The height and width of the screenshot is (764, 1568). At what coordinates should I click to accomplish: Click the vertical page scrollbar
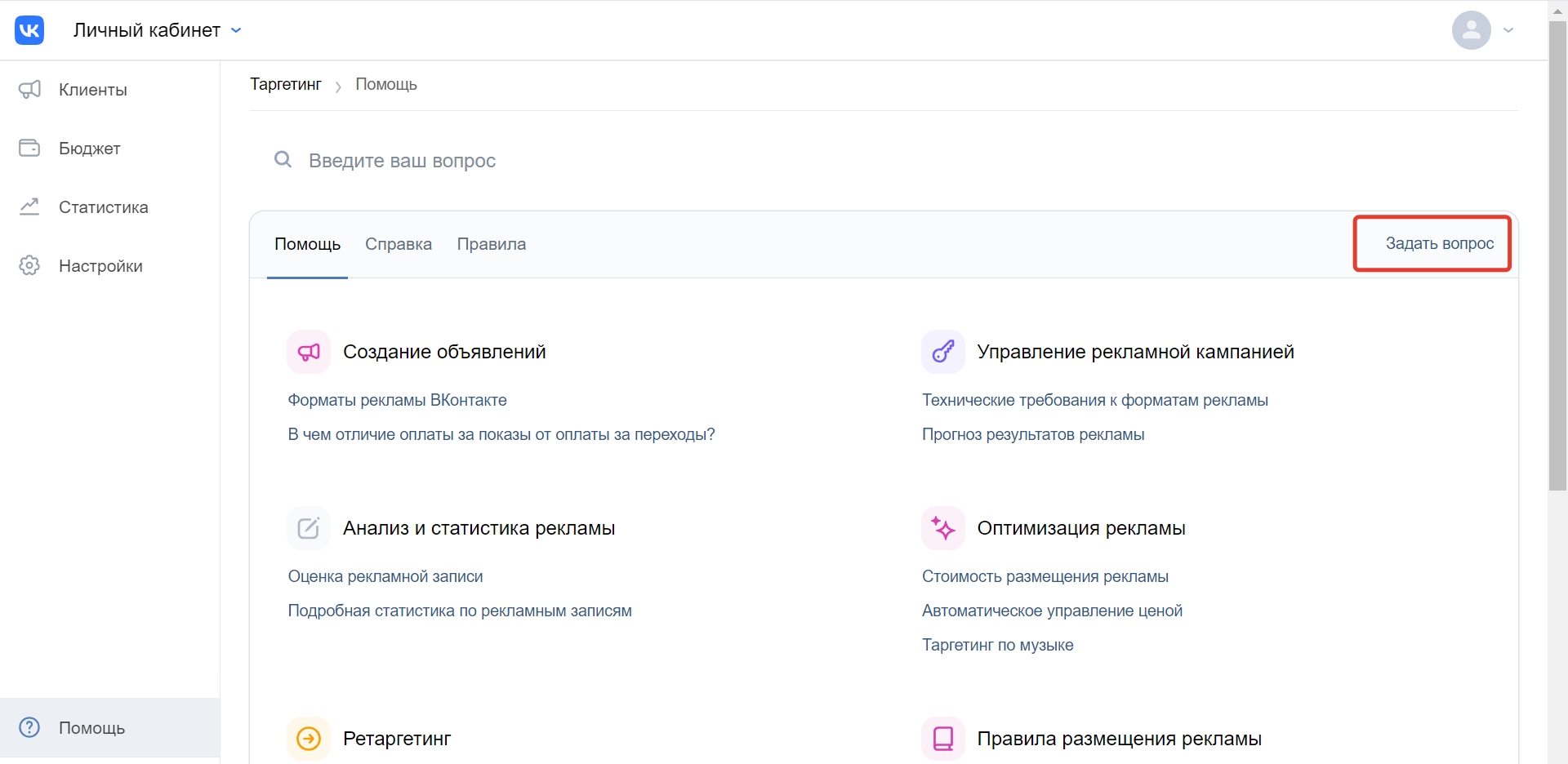point(1557,256)
